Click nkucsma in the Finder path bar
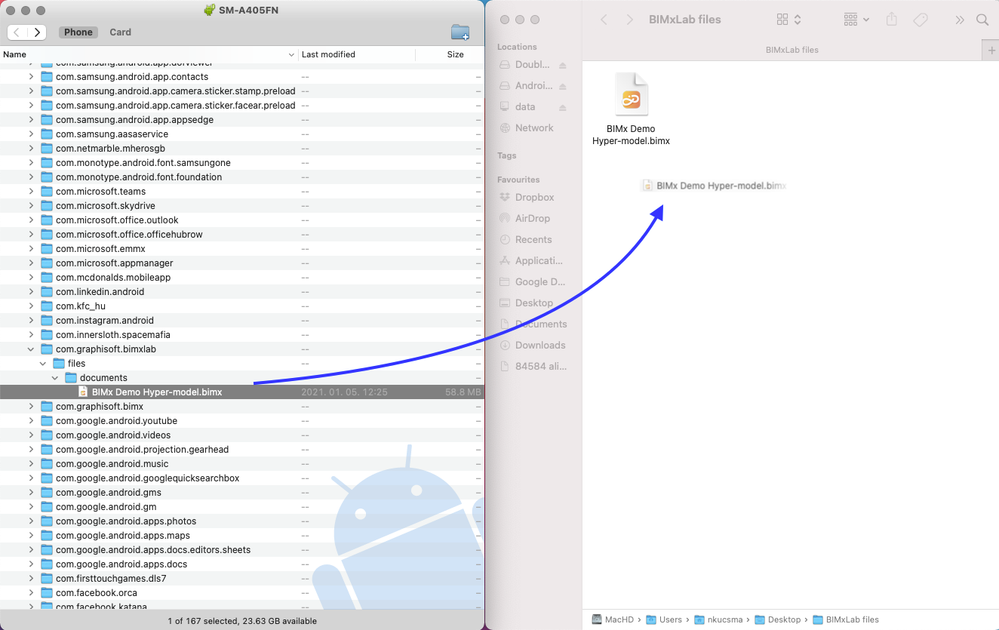This screenshot has height=630, width=999. [x=718, y=619]
